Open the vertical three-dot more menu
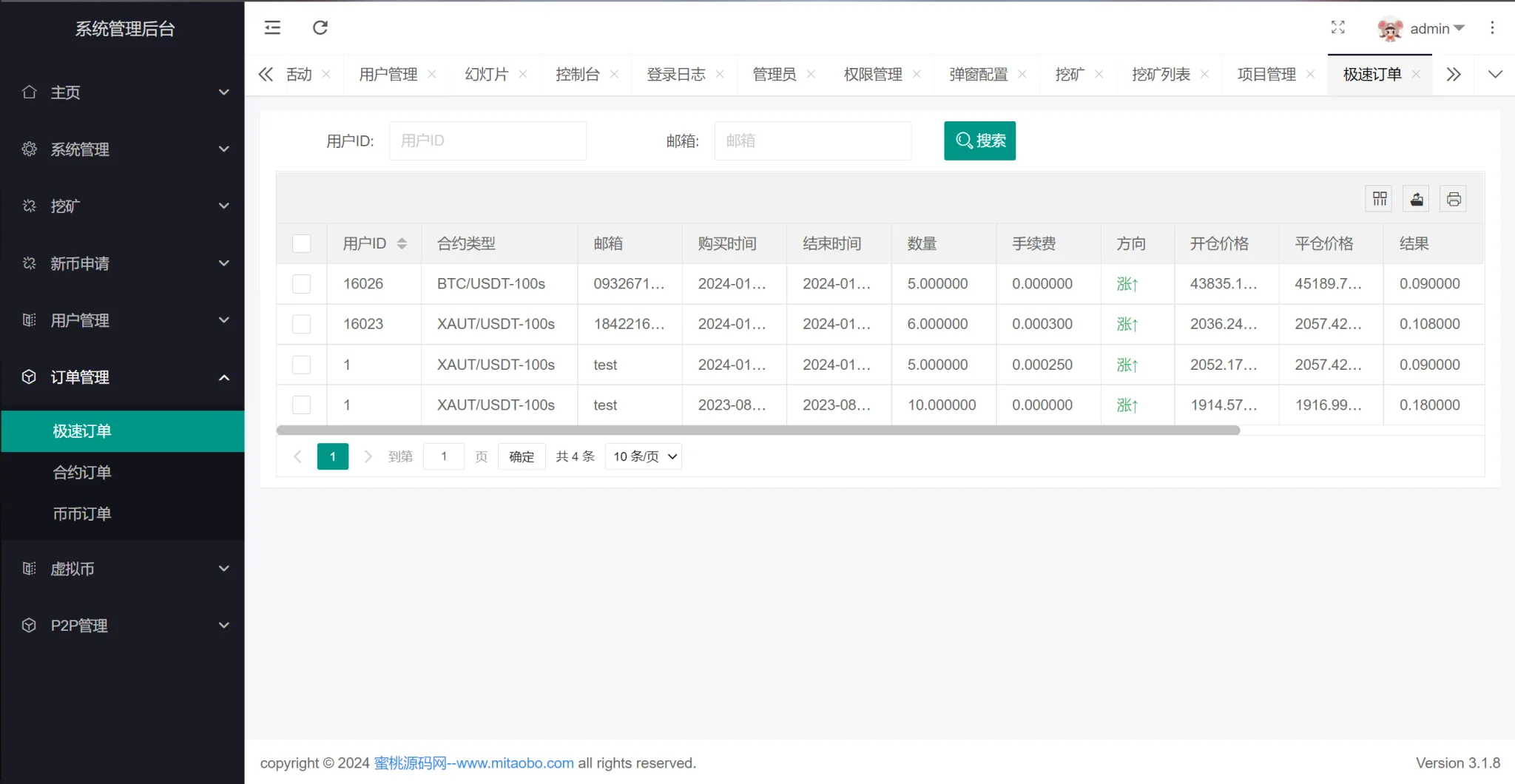The width and height of the screenshot is (1515, 784). pyautogui.click(x=1492, y=28)
